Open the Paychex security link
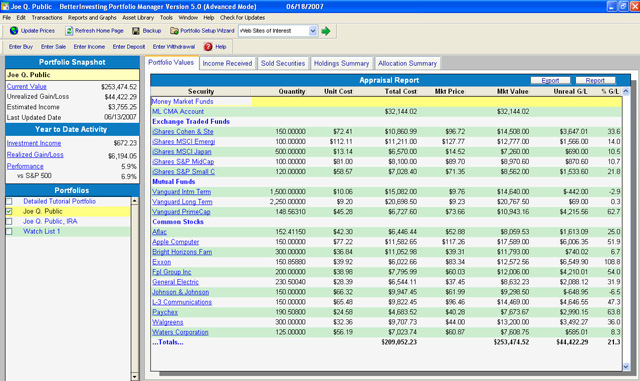Screen dimensions: 640x381 [x=165, y=312]
